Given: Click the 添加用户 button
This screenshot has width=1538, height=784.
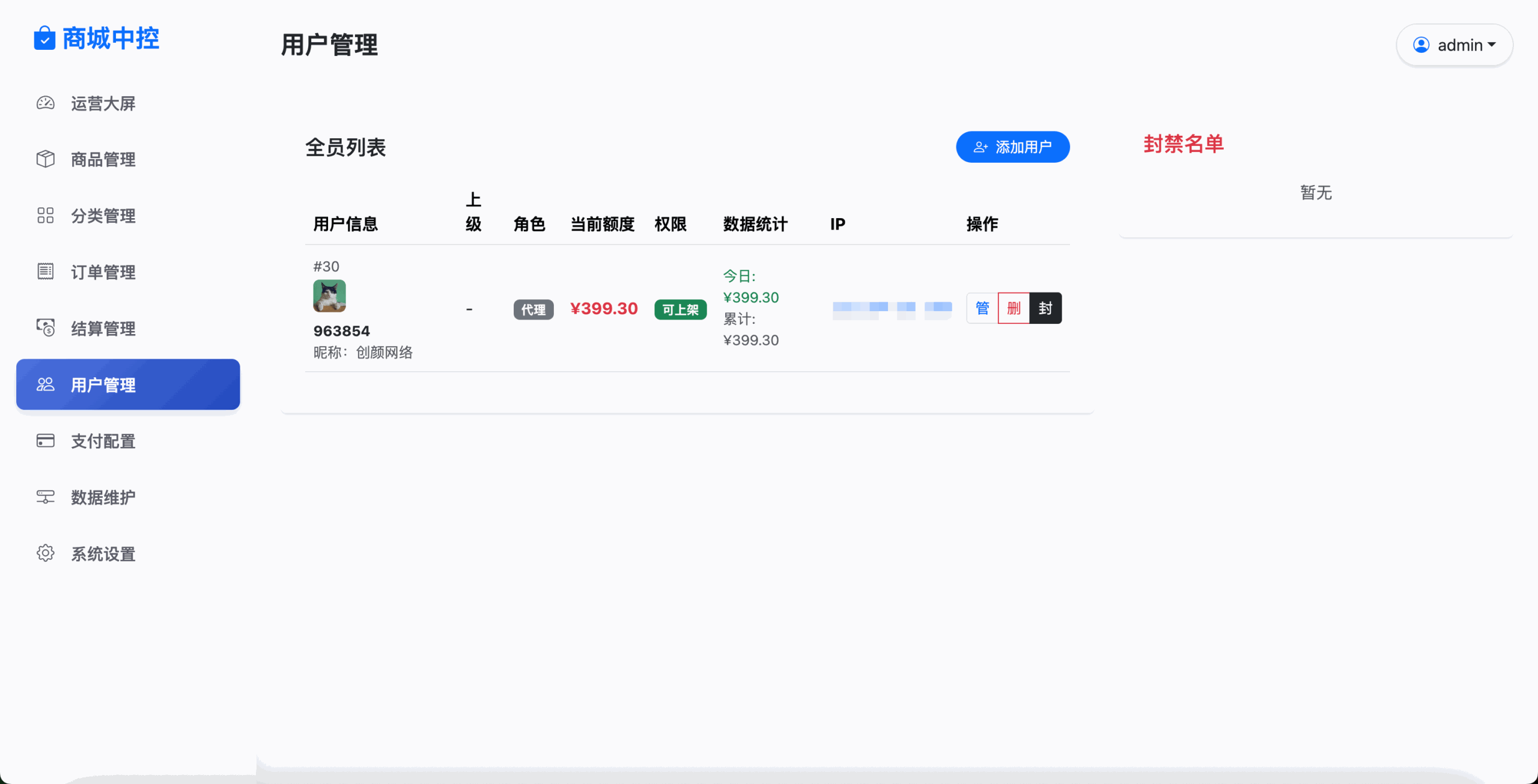Looking at the screenshot, I should 1012,147.
